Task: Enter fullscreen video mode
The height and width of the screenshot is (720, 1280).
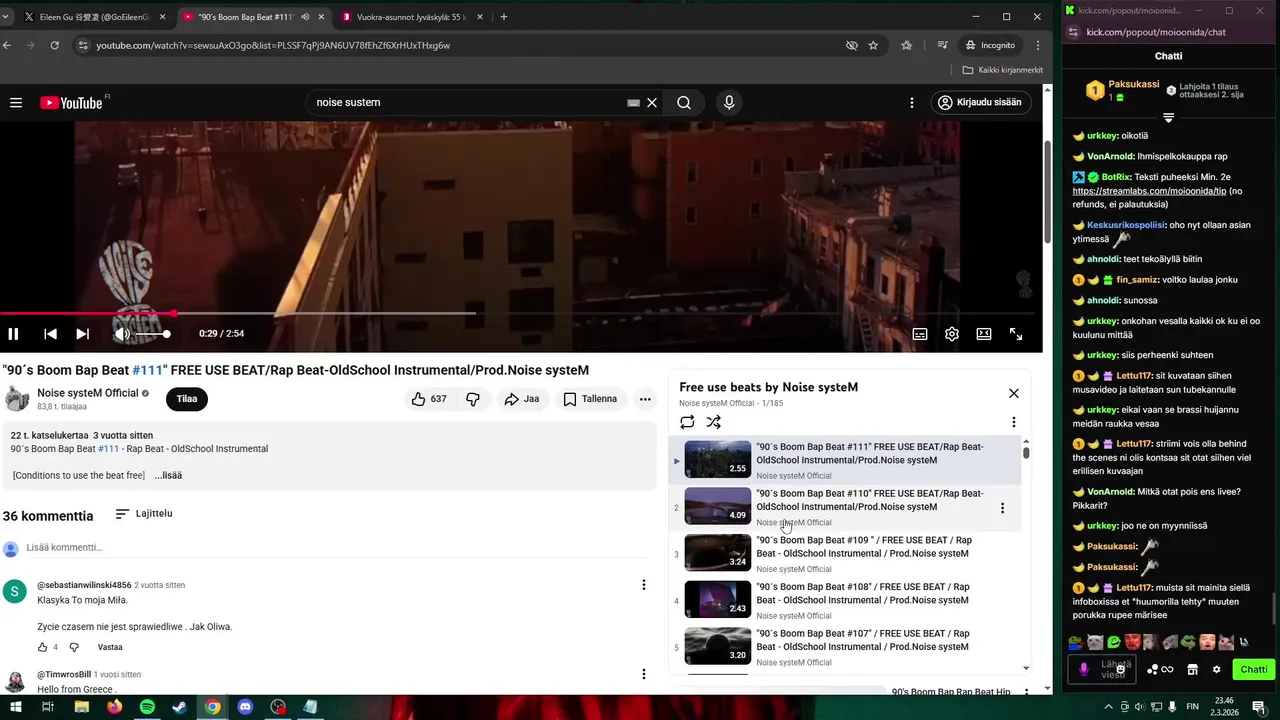Action: (1016, 334)
